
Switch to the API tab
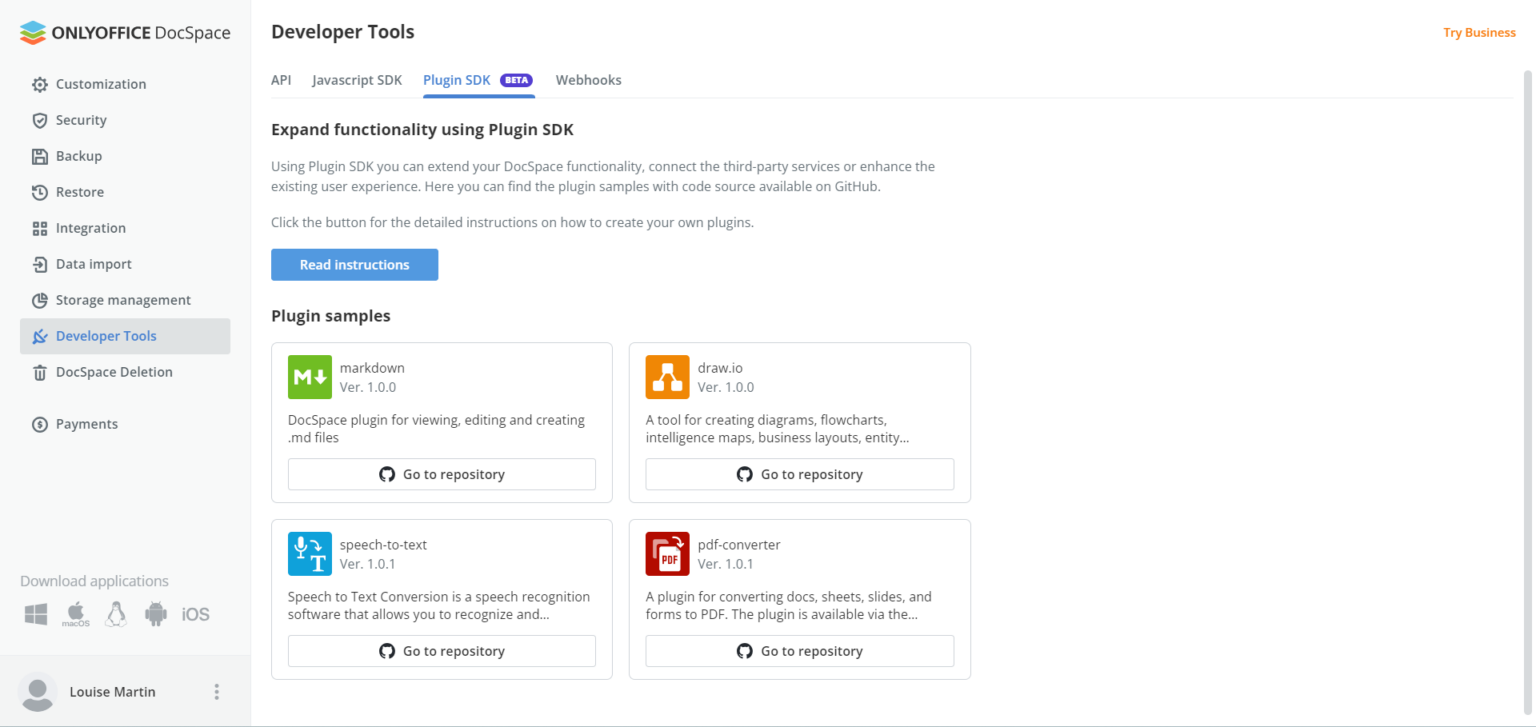281,80
